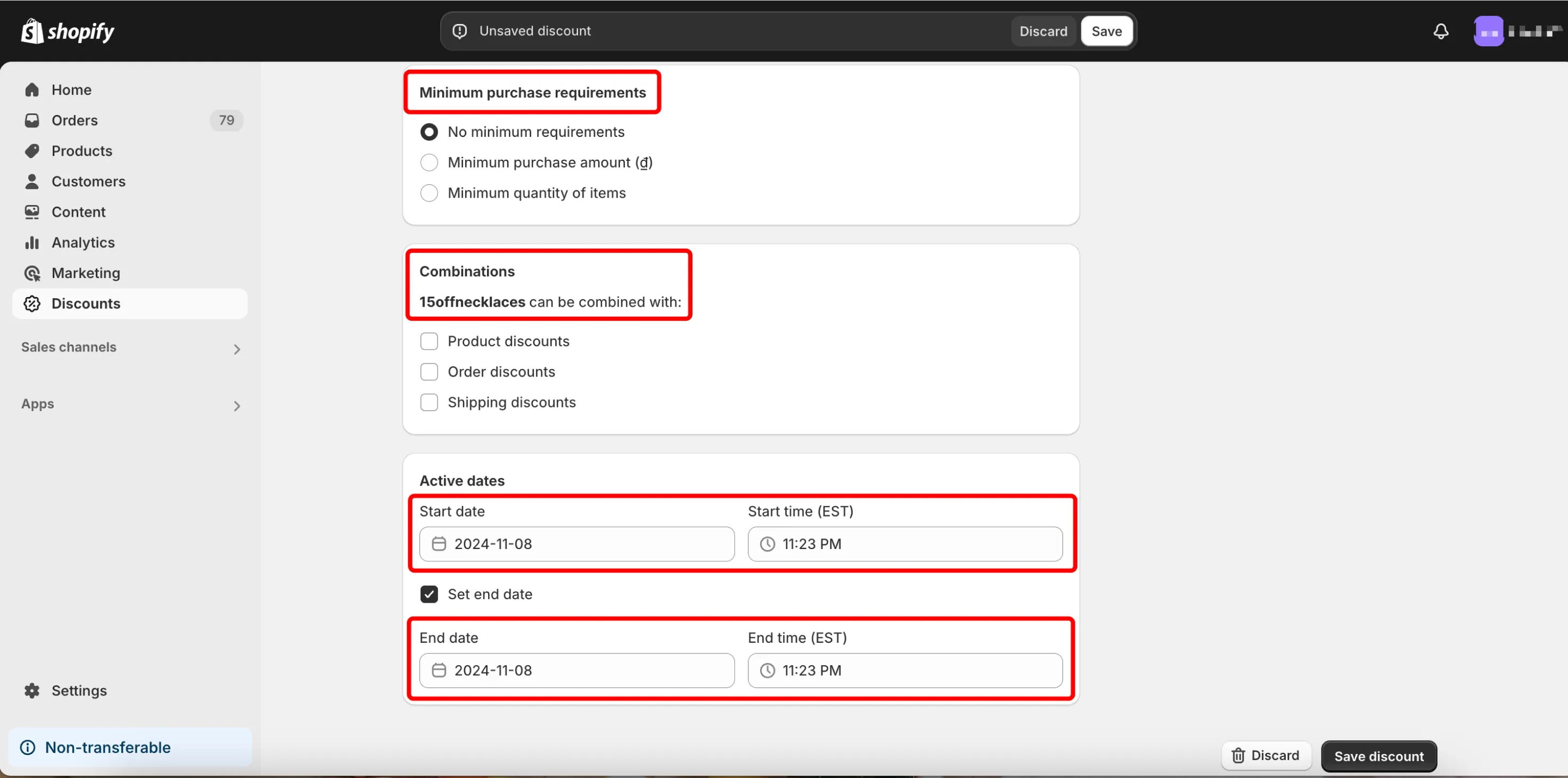The image size is (1568, 778).
Task: Click Minimum purchase requirements heading
Action: [533, 93]
